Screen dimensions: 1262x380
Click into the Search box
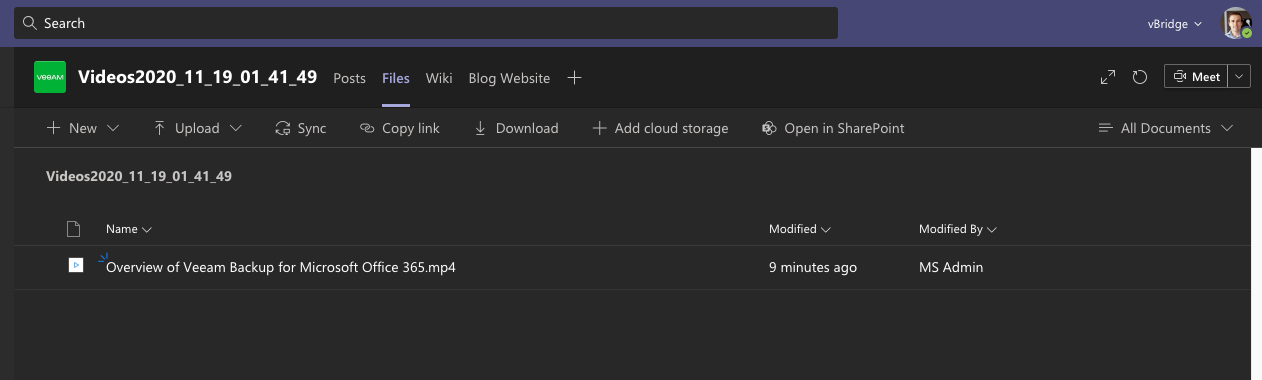point(426,23)
